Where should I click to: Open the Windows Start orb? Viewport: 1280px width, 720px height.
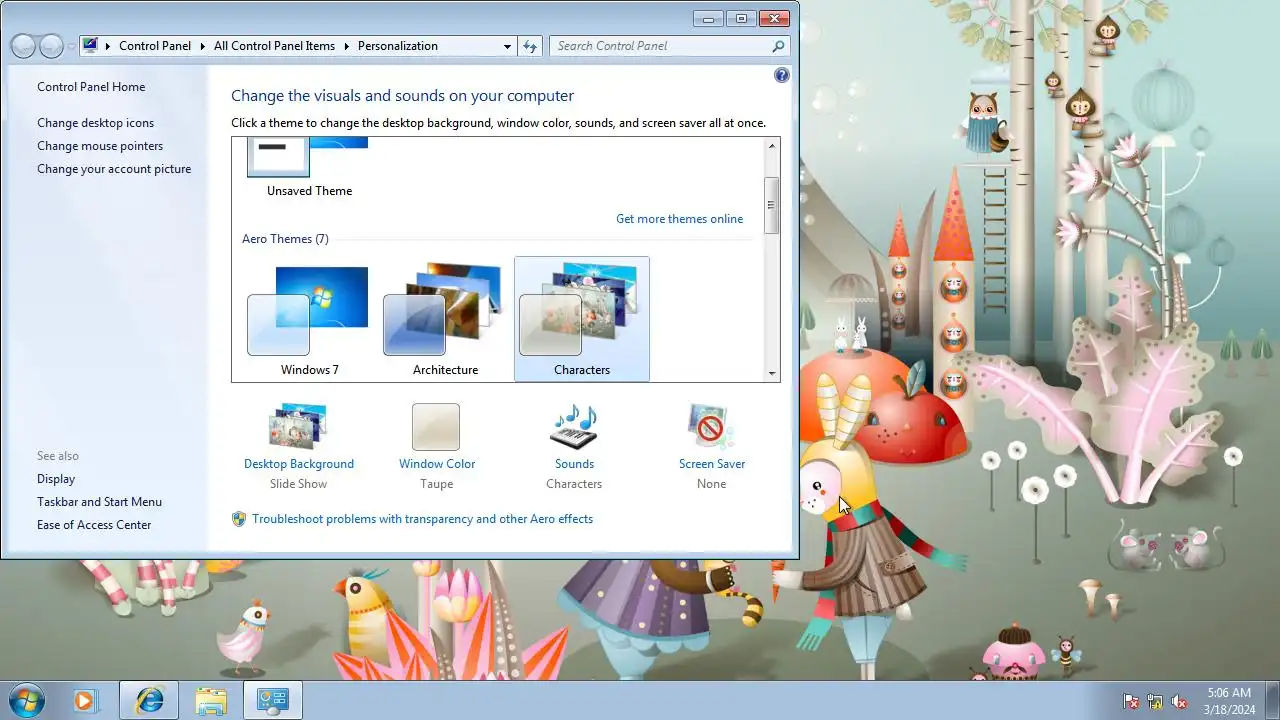pyautogui.click(x=27, y=700)
